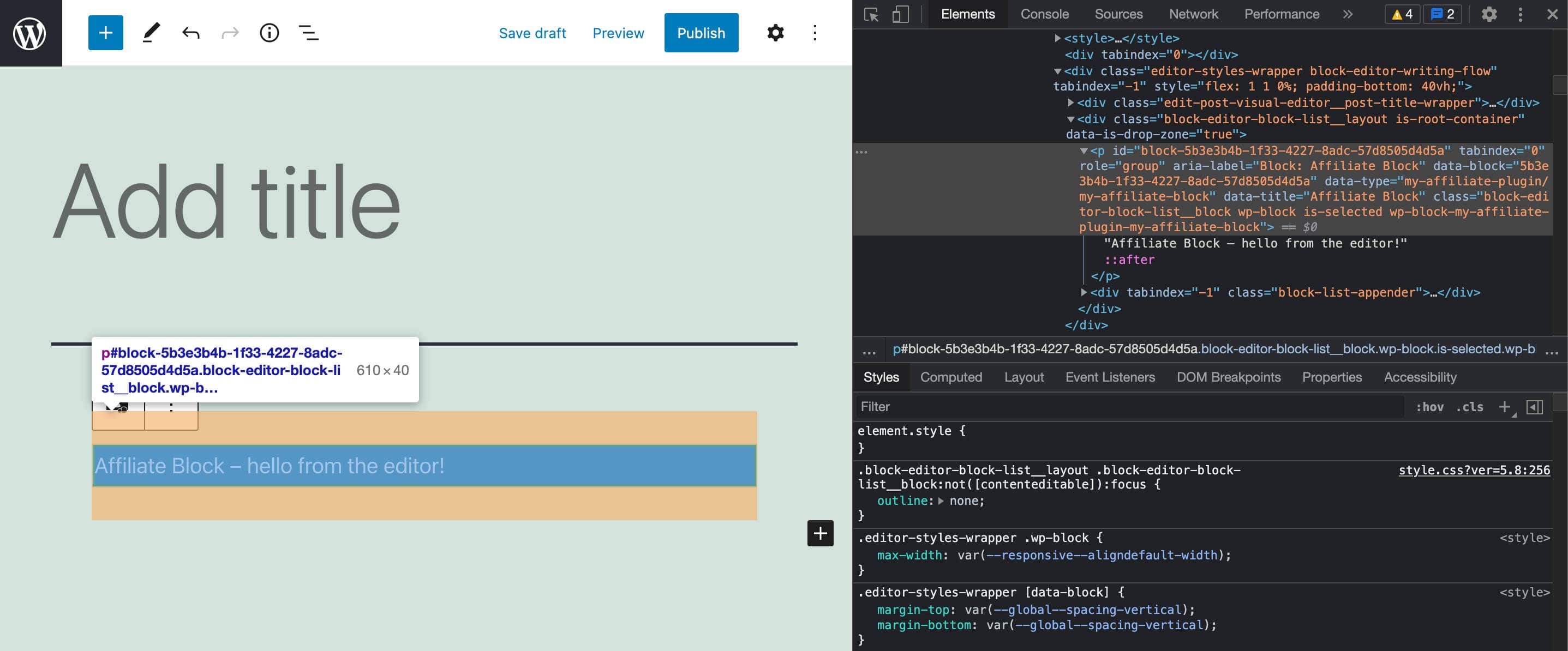This screenshot has width=1568, height=651.
Task: Expand the block-list-appender div node
Action: coord(1084,293)
